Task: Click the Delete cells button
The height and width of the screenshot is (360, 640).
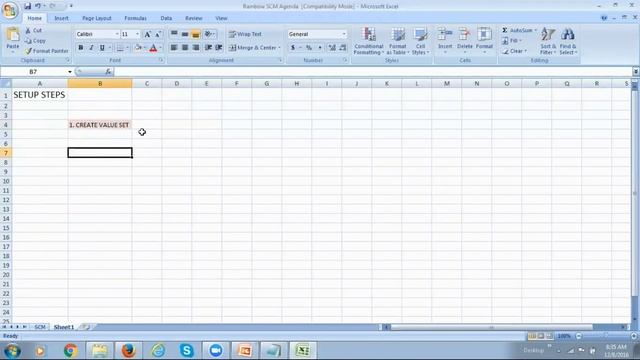Action: coord(464,39)
